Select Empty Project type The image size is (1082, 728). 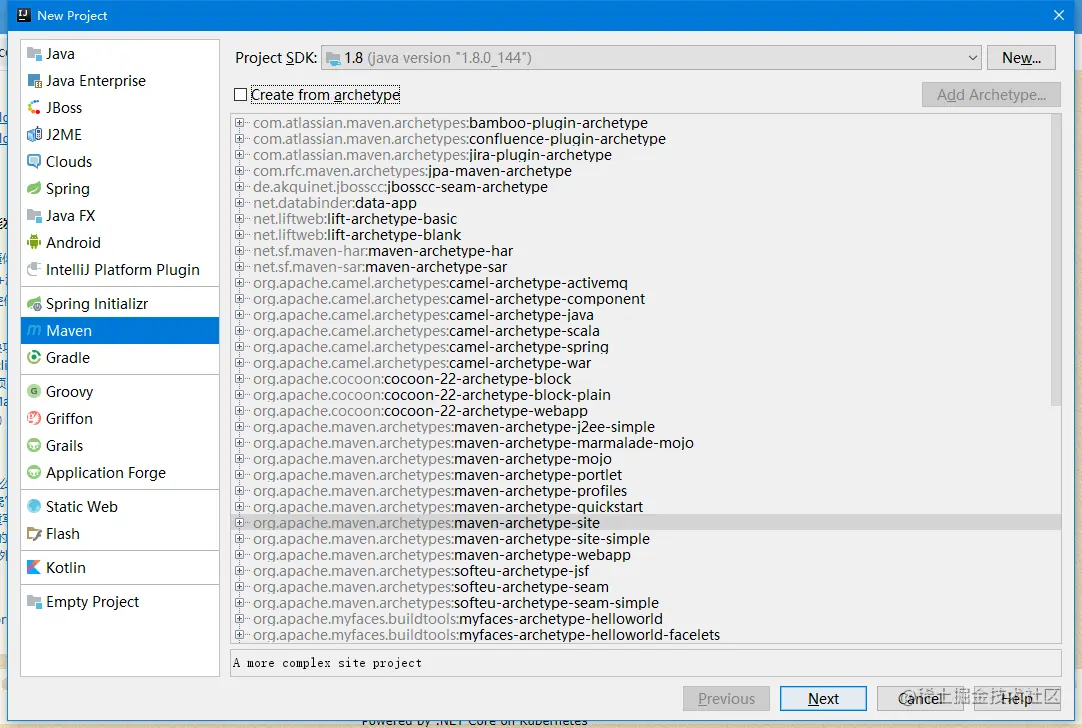(120, 602)
